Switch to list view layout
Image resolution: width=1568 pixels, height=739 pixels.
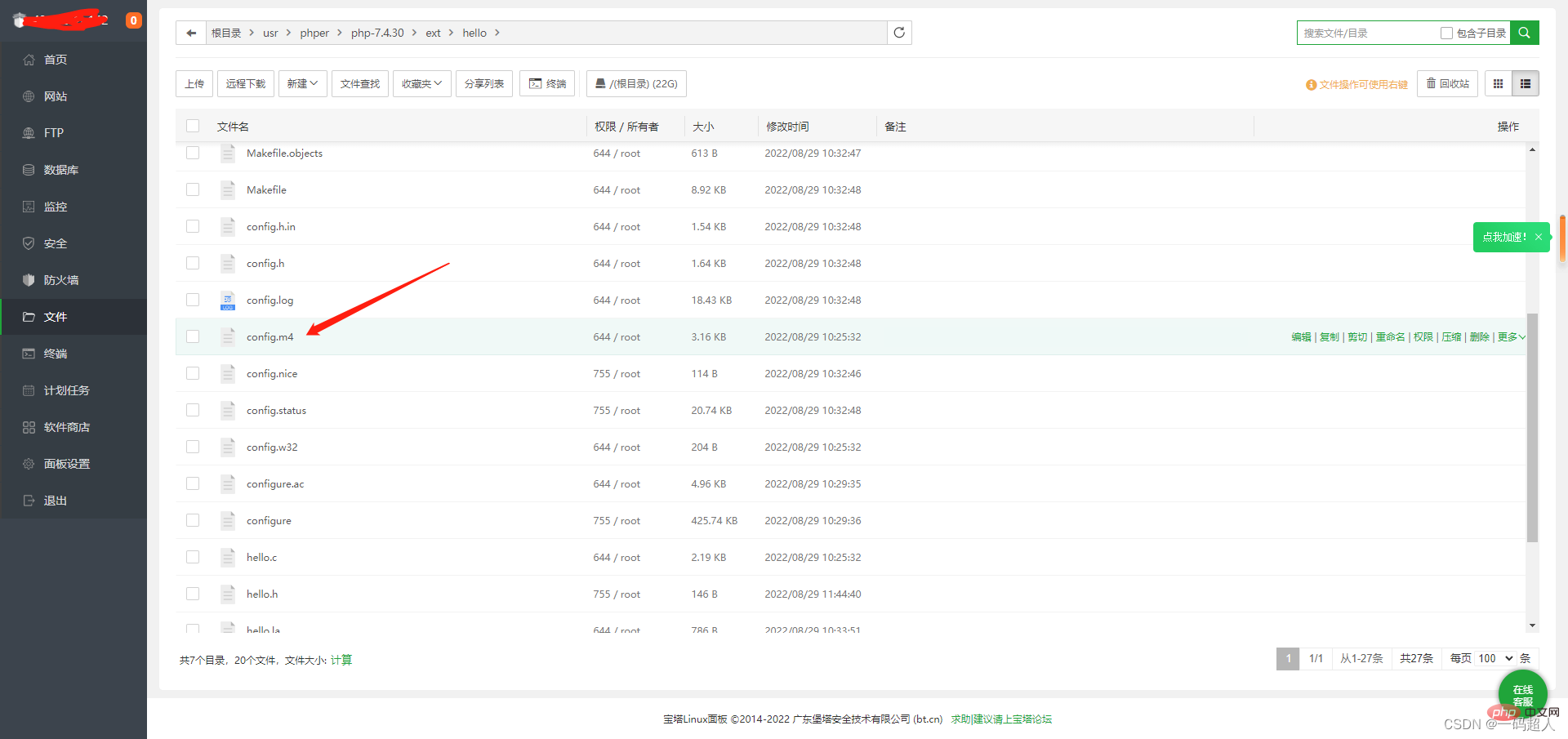(1526, 83)
